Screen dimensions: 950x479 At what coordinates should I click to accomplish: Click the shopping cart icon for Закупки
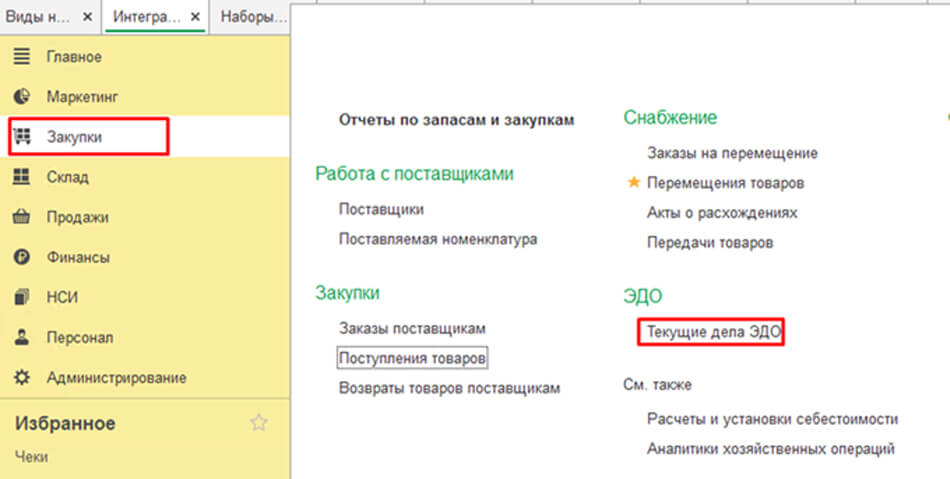coord(21,137)
